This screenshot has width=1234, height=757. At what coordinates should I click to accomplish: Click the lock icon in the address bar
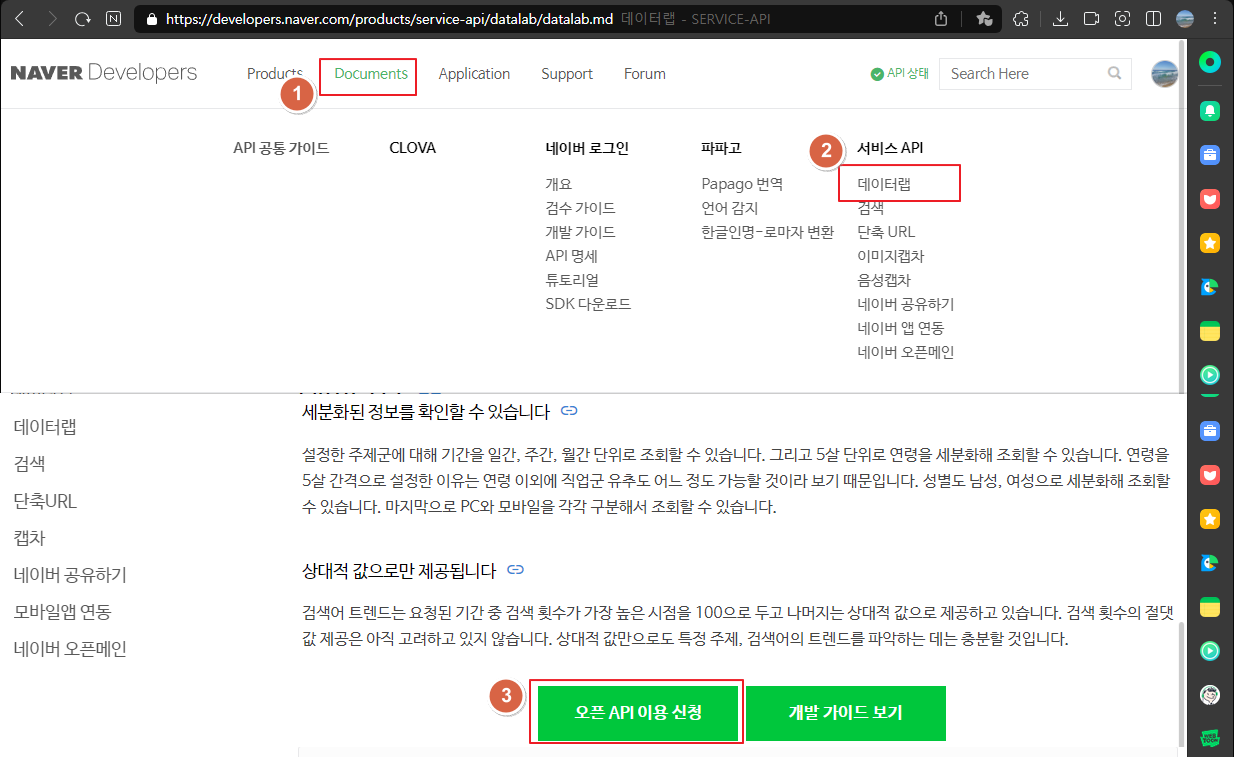[152, 19]
